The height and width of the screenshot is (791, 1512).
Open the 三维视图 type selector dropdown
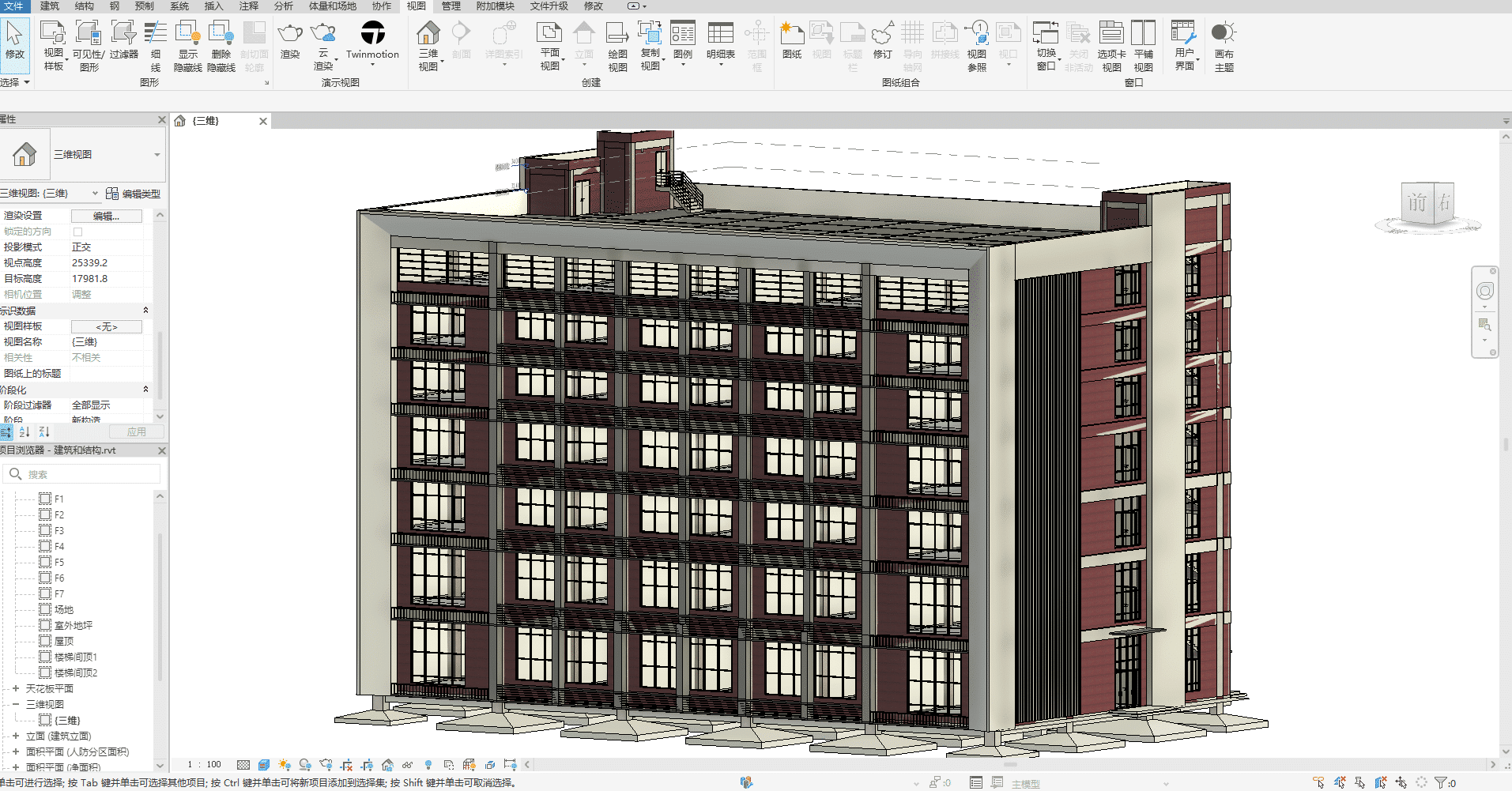156,155
